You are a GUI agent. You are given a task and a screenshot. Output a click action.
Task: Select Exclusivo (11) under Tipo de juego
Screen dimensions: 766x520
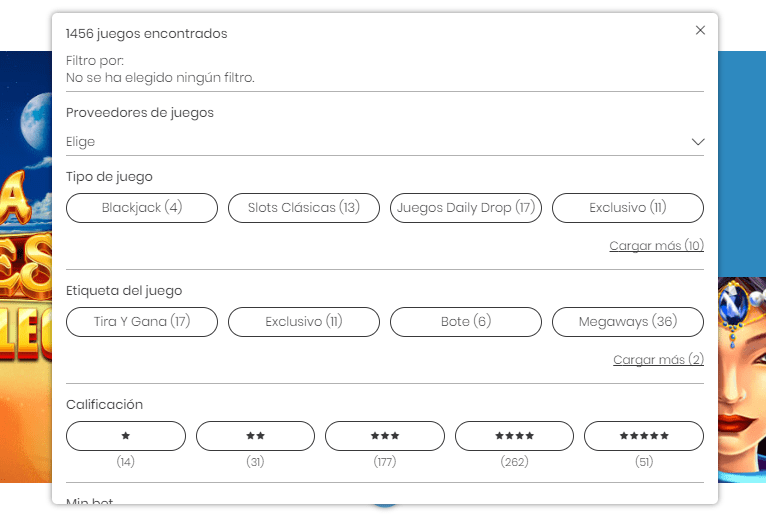628,208
